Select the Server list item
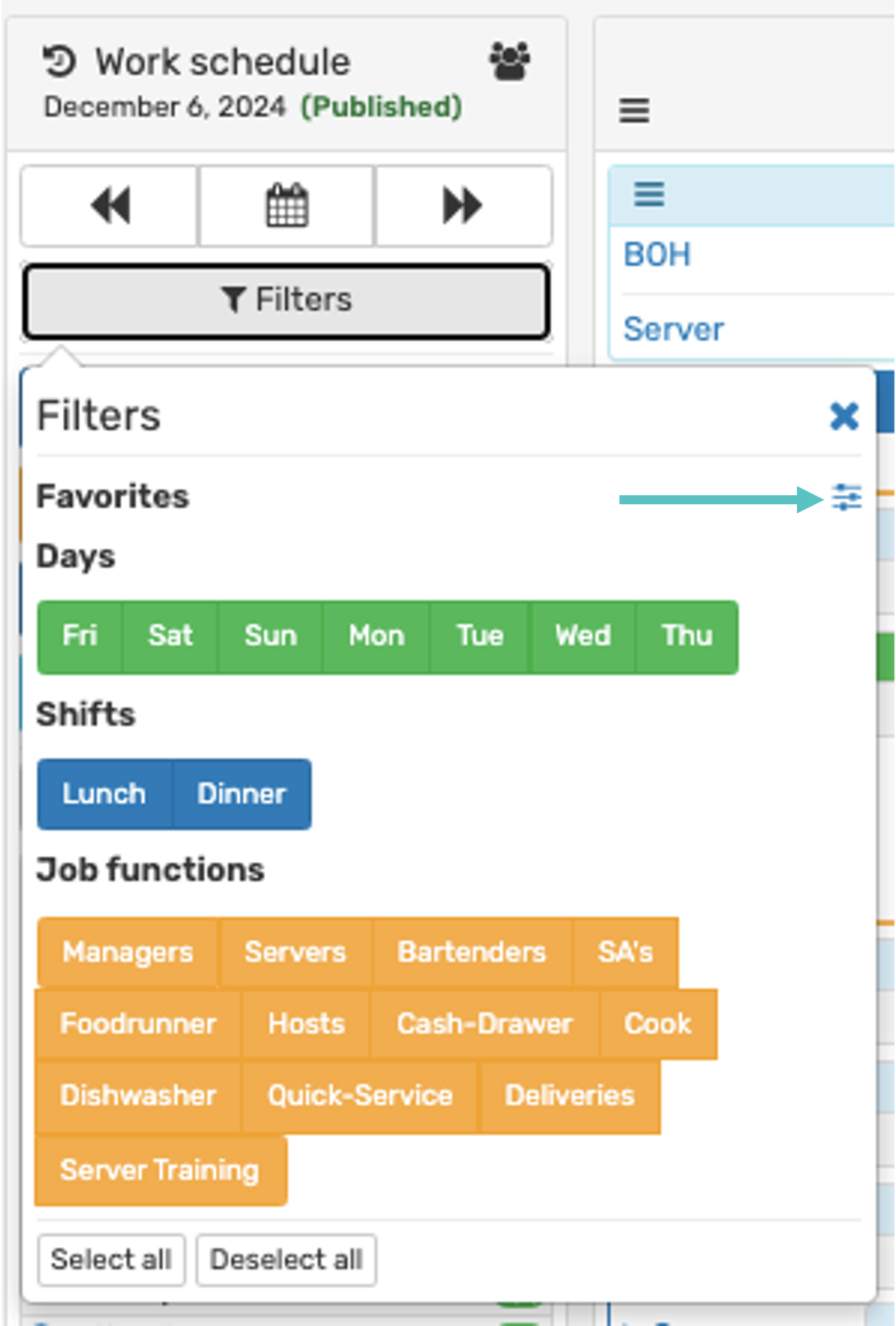 [673, 329]
